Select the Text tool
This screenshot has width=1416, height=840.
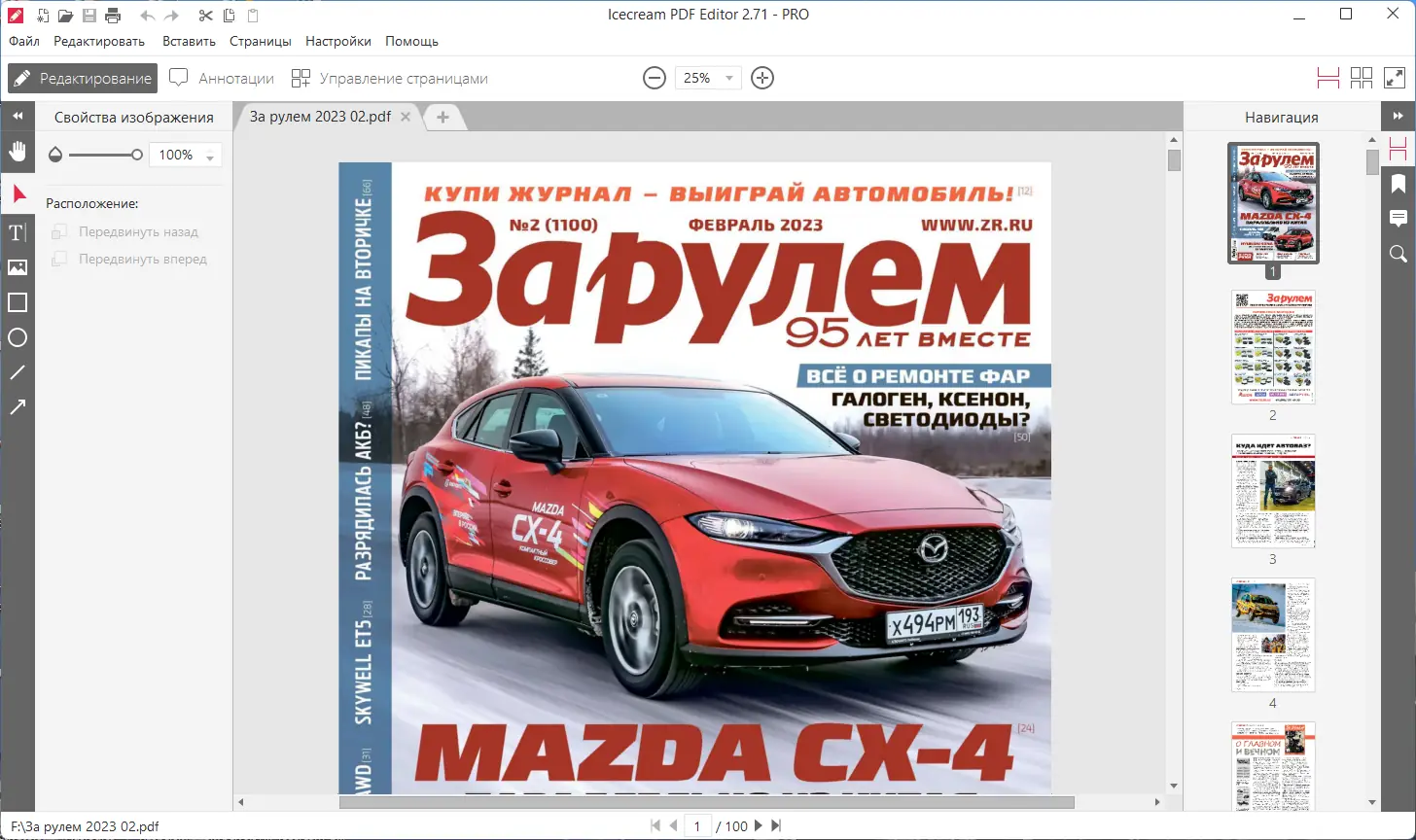[x=17, y=232]
